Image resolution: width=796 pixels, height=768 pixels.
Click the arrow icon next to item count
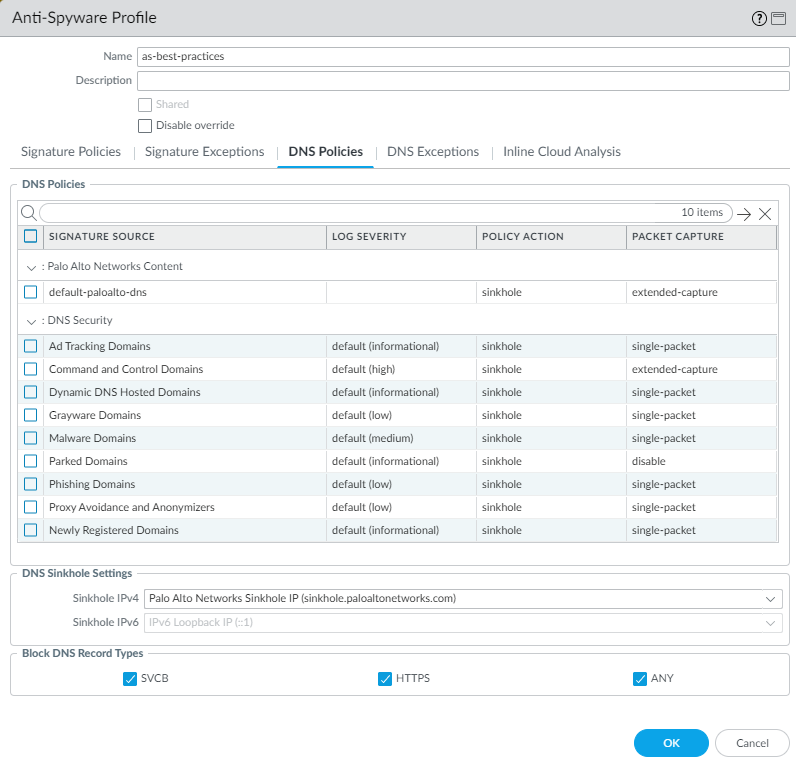click(743, 214)
